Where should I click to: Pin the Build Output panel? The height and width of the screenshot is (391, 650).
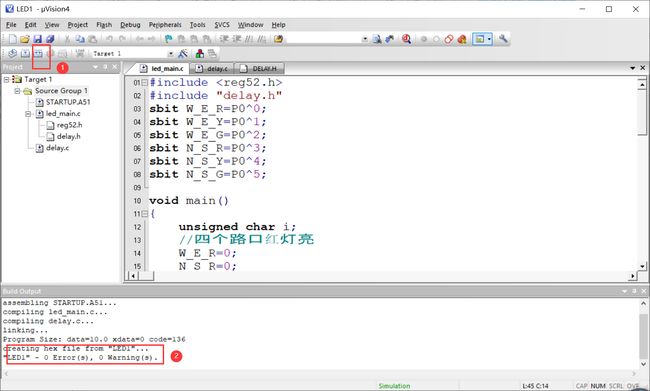click(x=634, y=291)
